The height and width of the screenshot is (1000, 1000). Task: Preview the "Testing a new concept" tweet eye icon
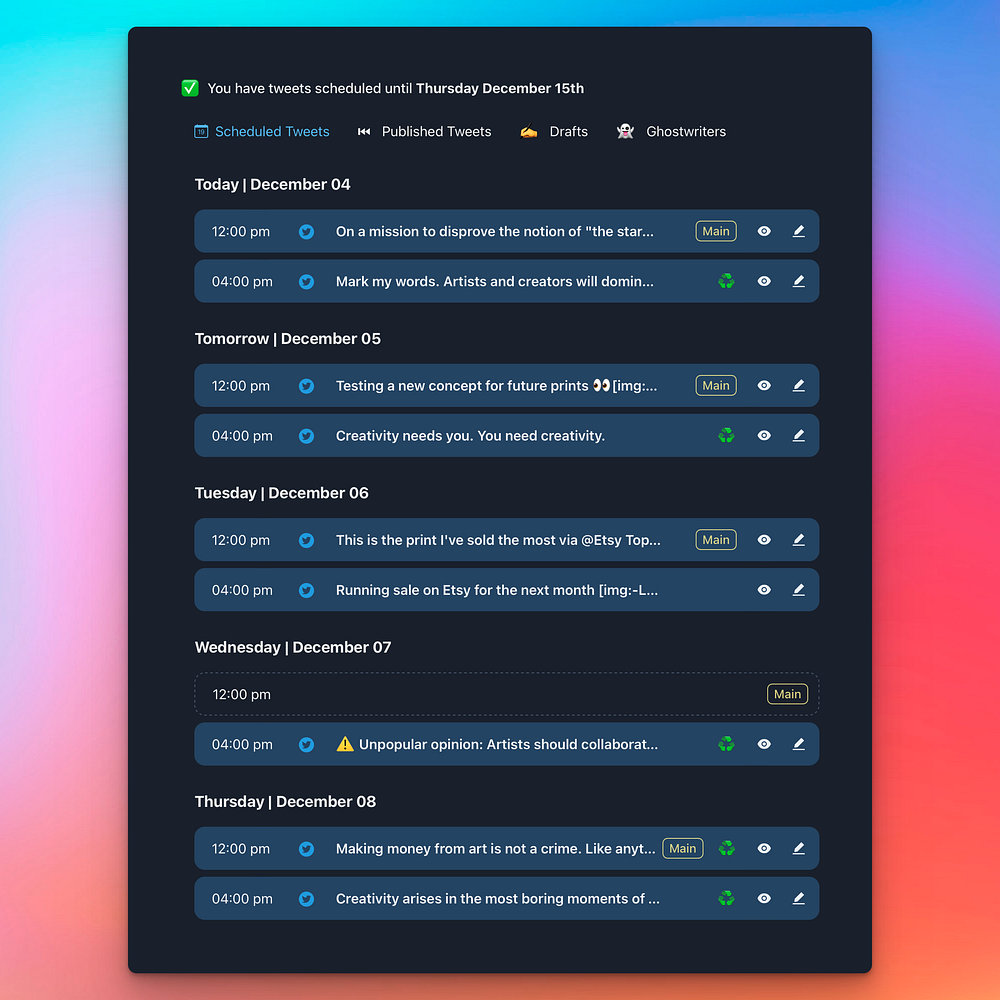pos(764,385)
